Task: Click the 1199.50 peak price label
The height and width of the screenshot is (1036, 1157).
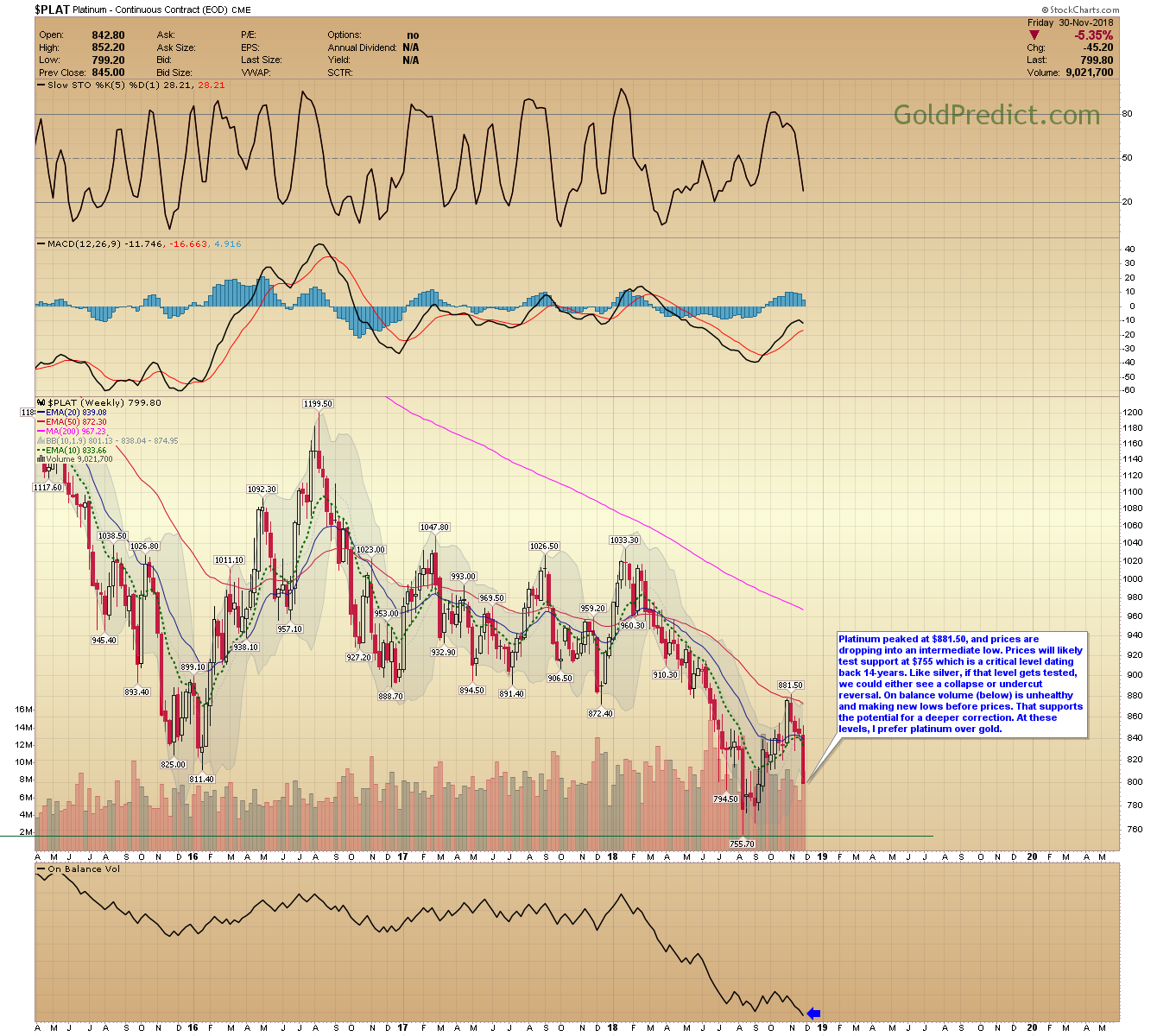Action: [318, 403]
